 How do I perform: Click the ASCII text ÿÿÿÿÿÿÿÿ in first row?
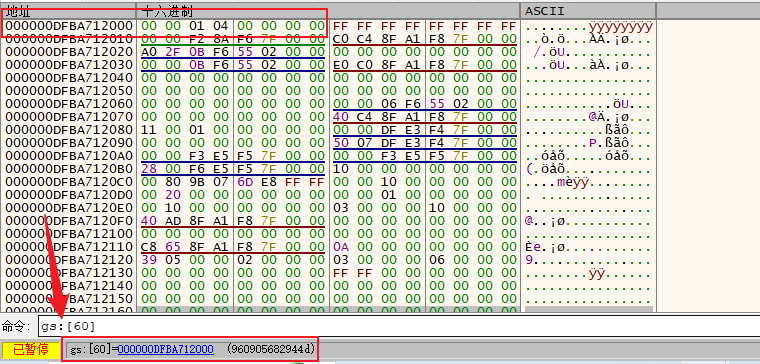620,26
